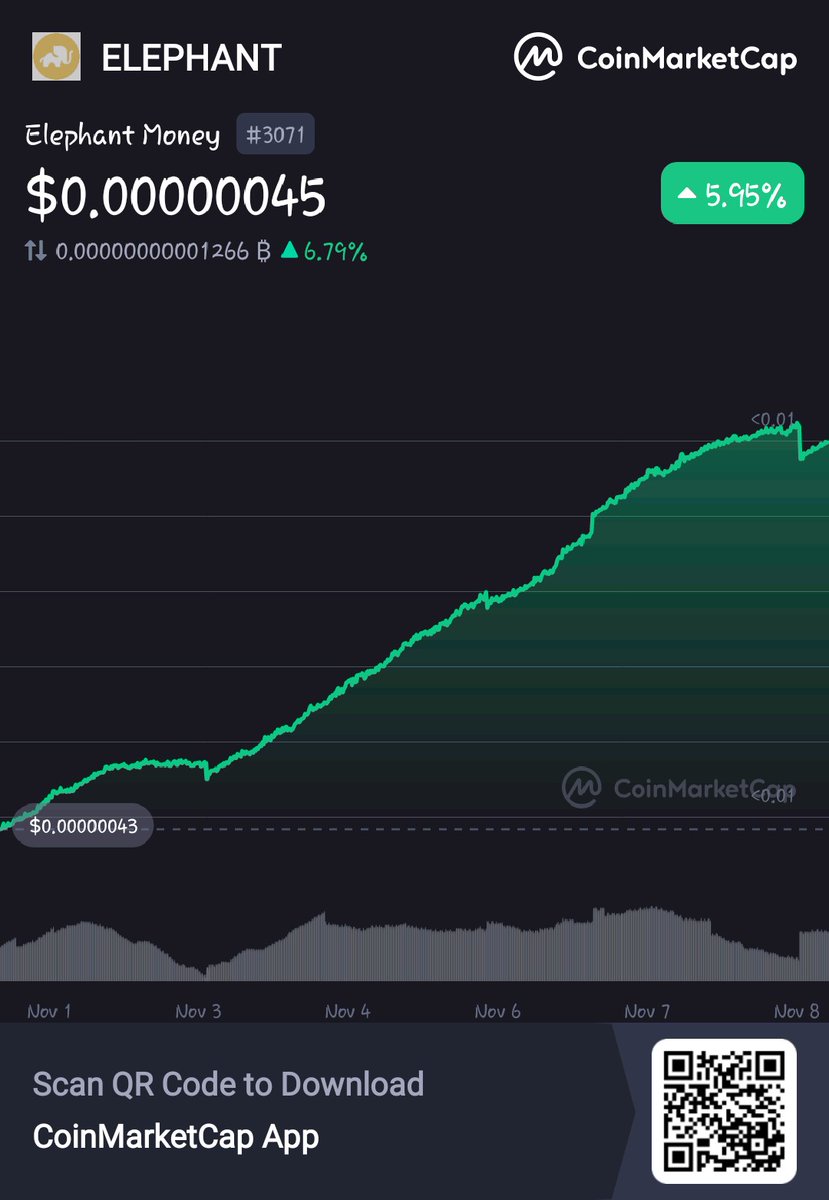Click the Nov 3 date axis label
The image size is (829, 1200).
198,1011
